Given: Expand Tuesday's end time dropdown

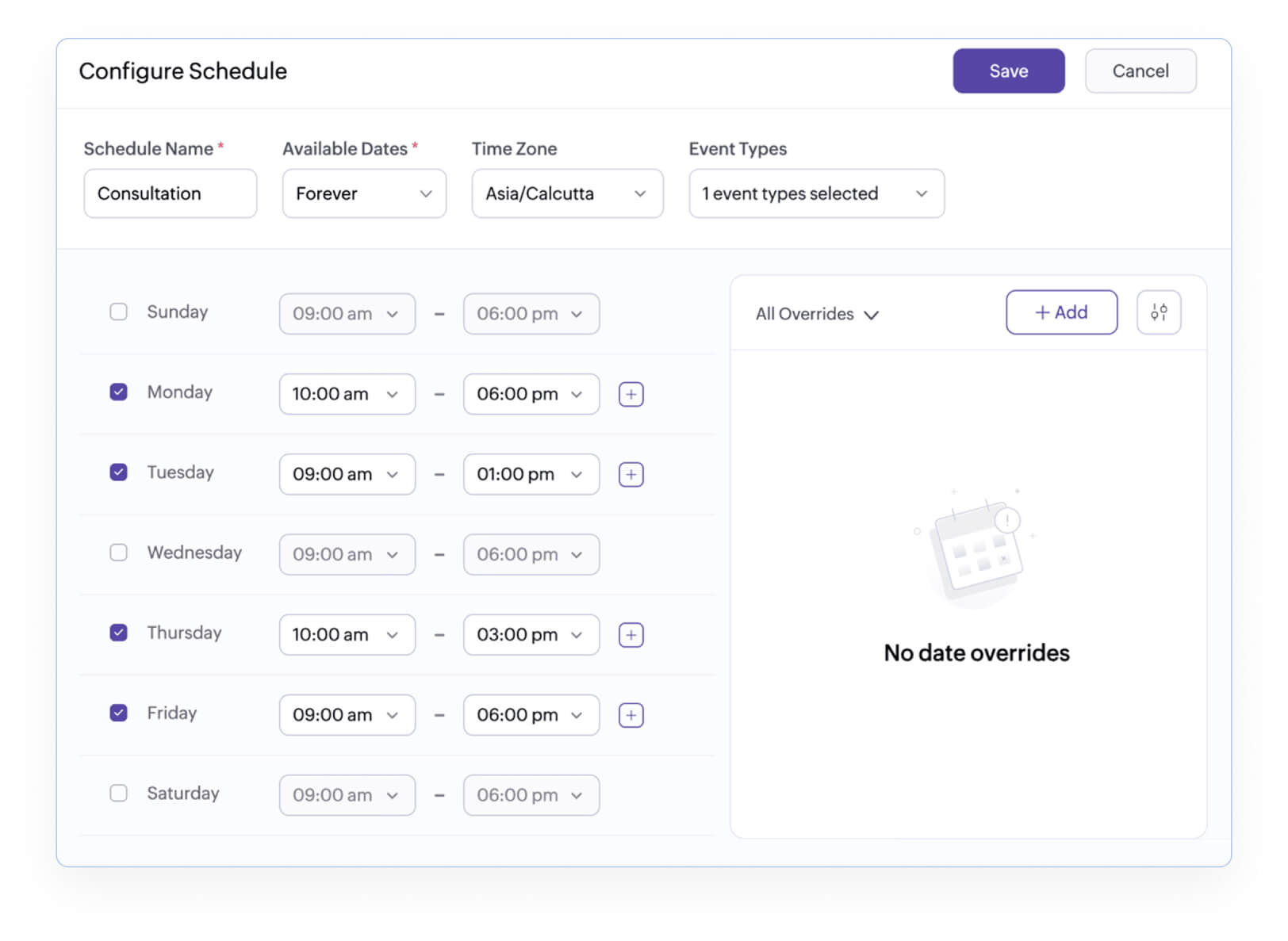Looking at the screenshot, I should (577, 474).
